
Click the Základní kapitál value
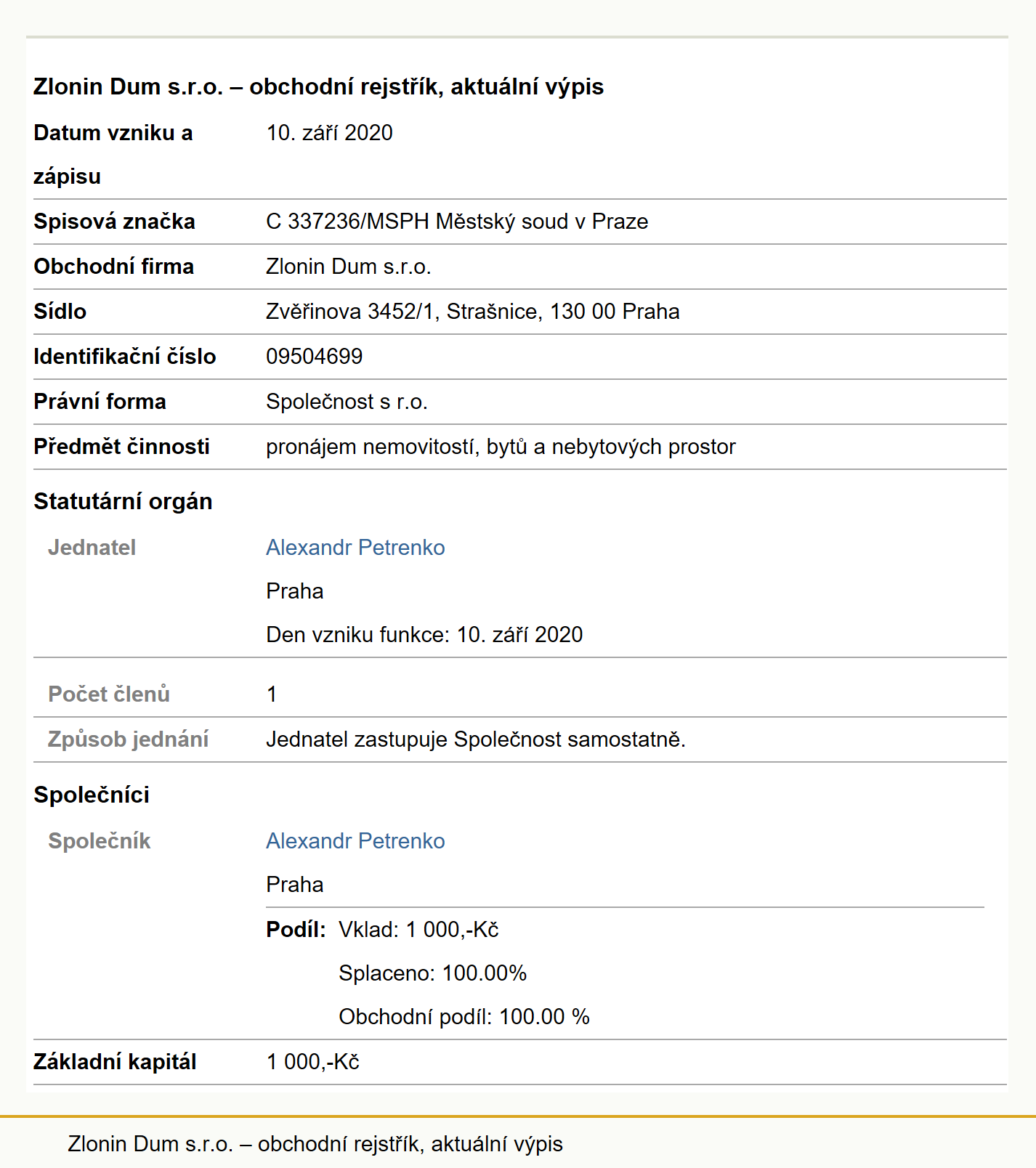pos(313,1061)
